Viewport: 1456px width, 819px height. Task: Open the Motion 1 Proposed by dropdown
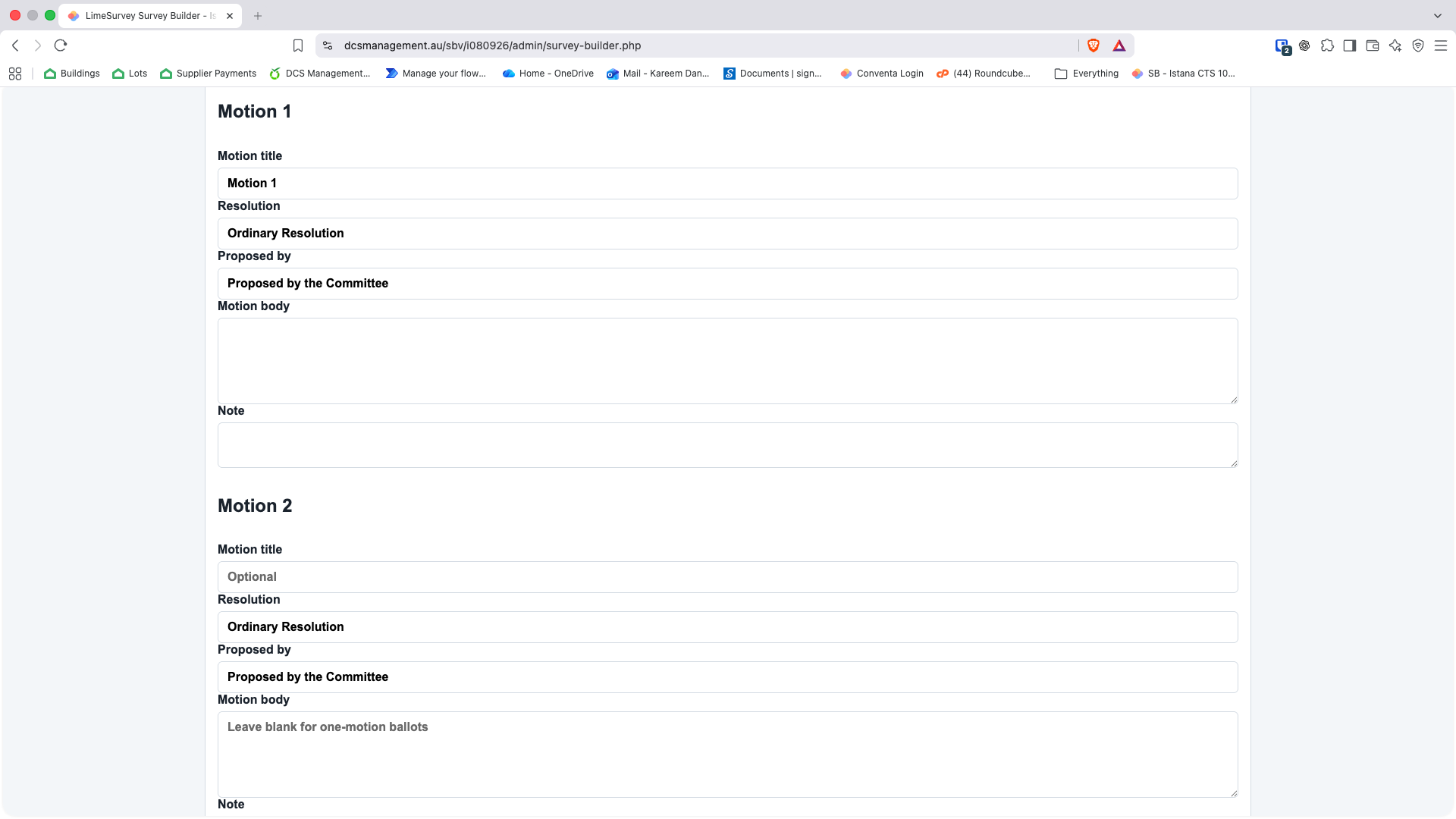(x=727, y=284)
